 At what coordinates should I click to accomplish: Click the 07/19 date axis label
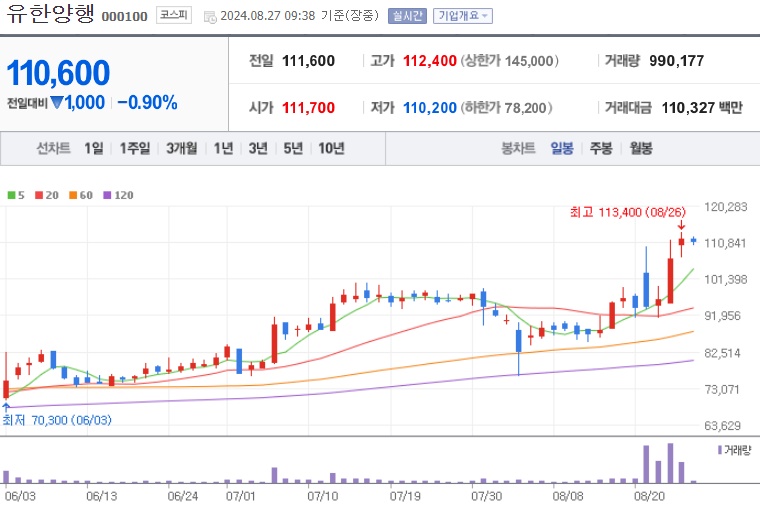pyautogui.click(x=405, y=496)
